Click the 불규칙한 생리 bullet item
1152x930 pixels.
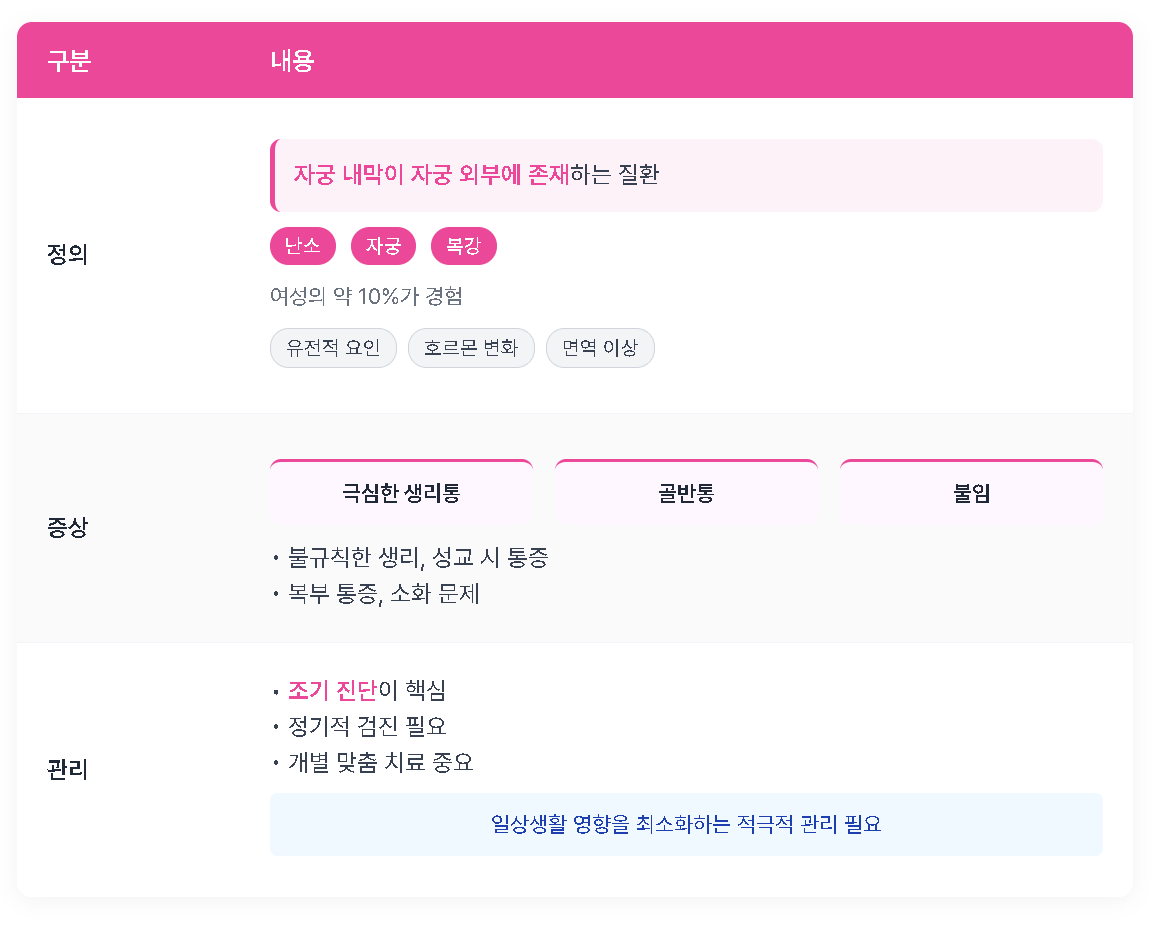[x=418, y=558]
